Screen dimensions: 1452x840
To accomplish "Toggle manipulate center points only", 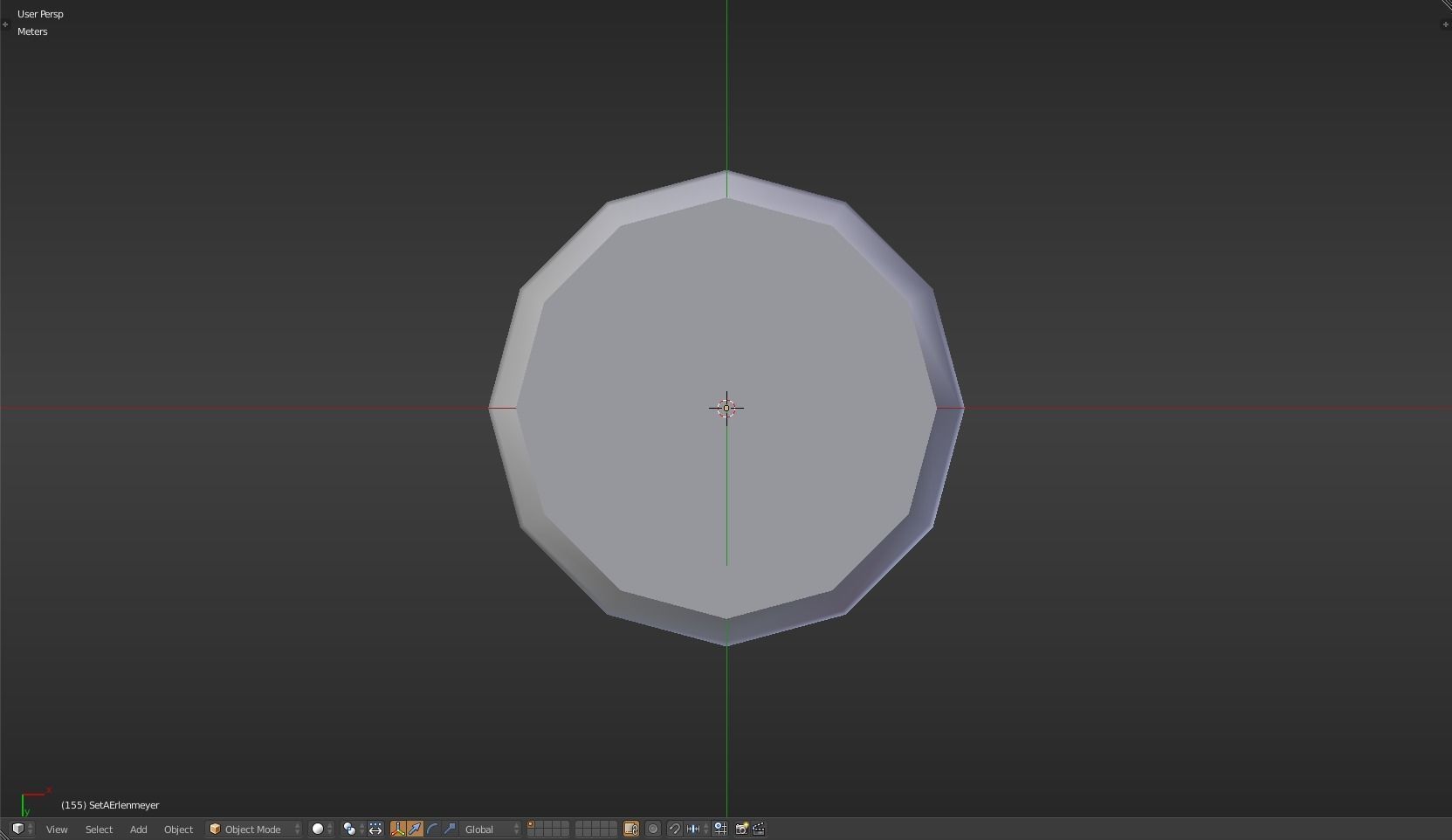I will coord(375,829).
